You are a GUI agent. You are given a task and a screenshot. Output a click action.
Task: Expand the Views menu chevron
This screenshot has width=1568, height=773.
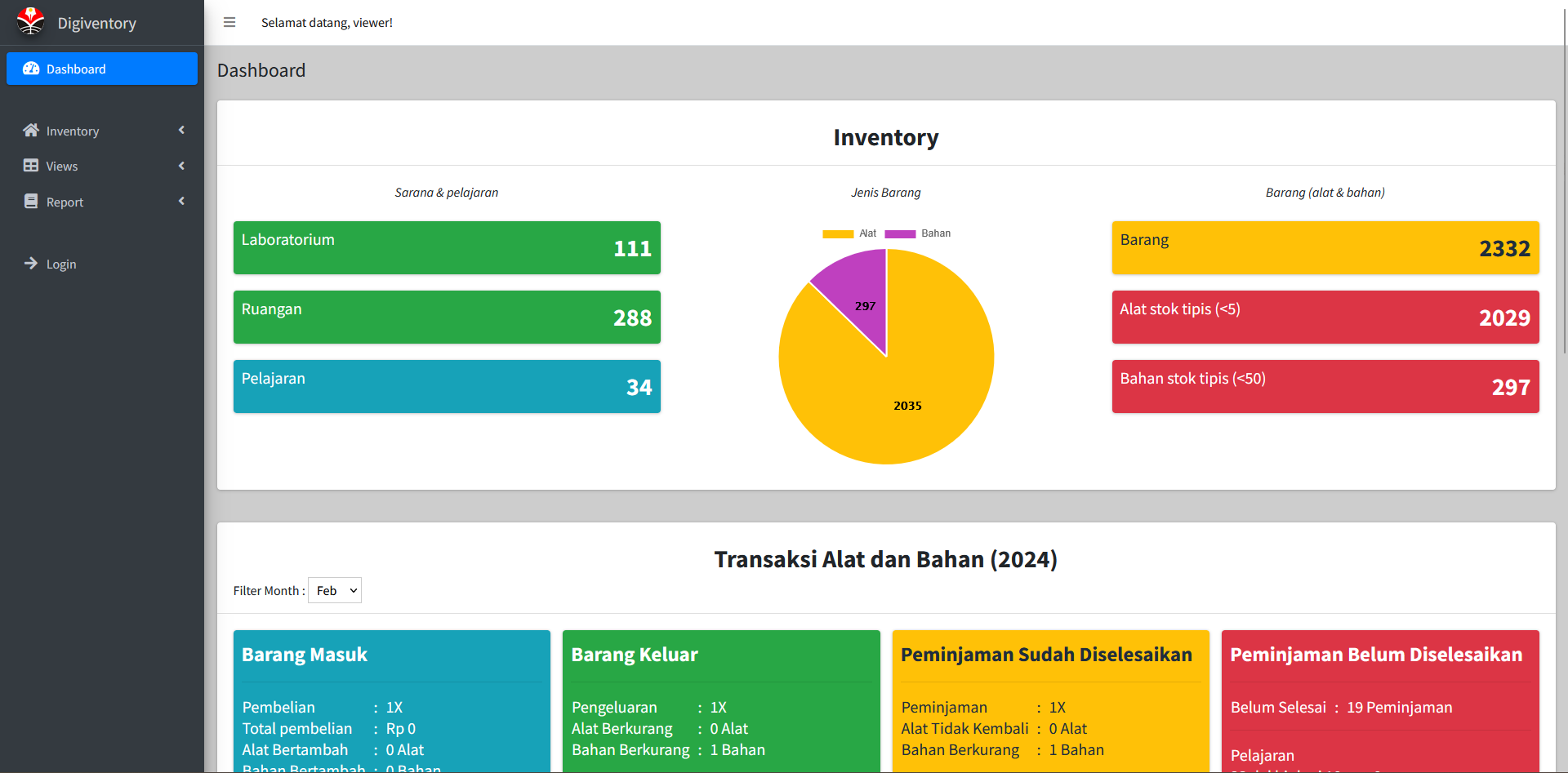pyautogui.click(x=181, y=166)
